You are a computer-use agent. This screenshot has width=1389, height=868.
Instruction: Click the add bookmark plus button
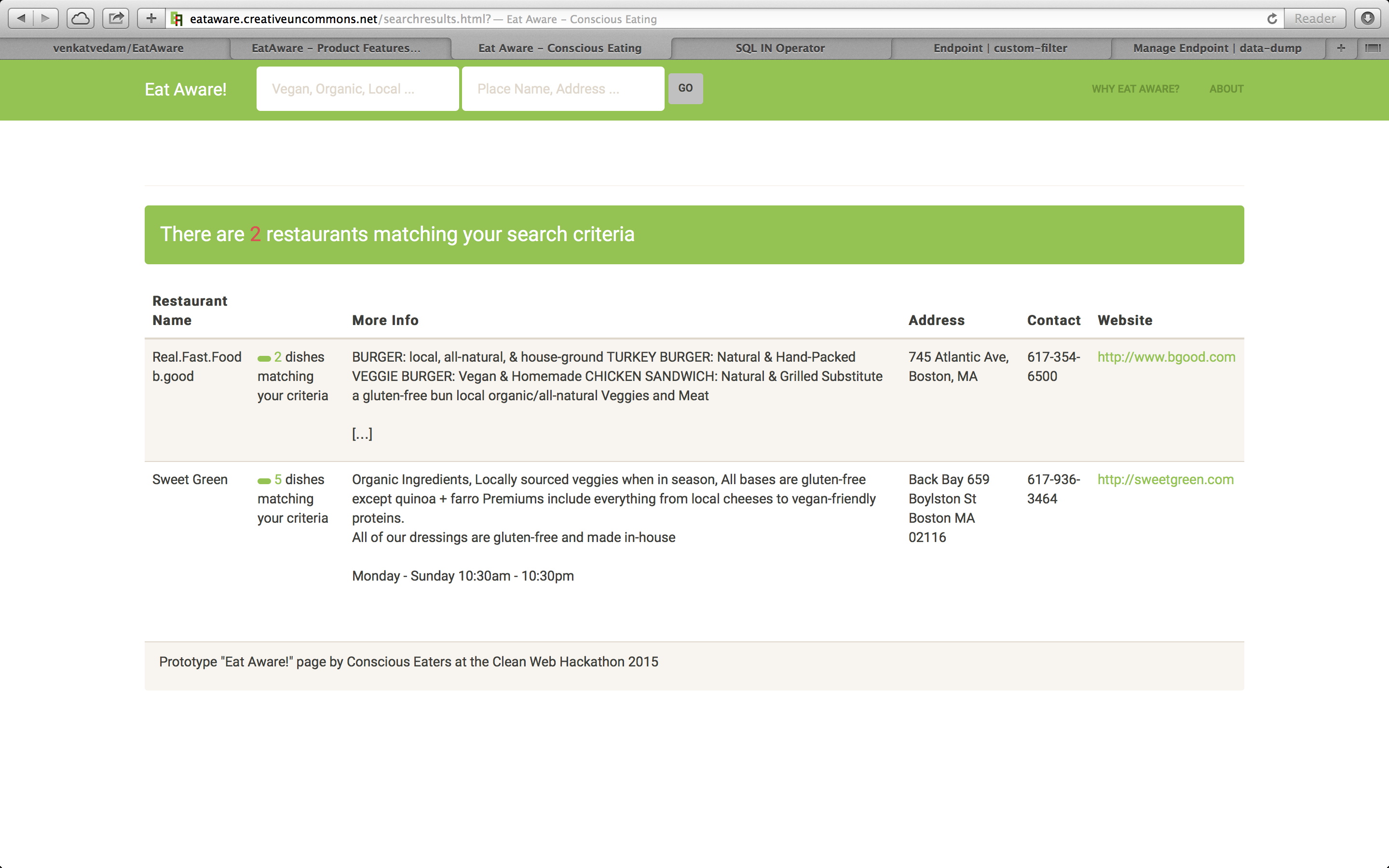pyautogui.click(x=151, y=18)
